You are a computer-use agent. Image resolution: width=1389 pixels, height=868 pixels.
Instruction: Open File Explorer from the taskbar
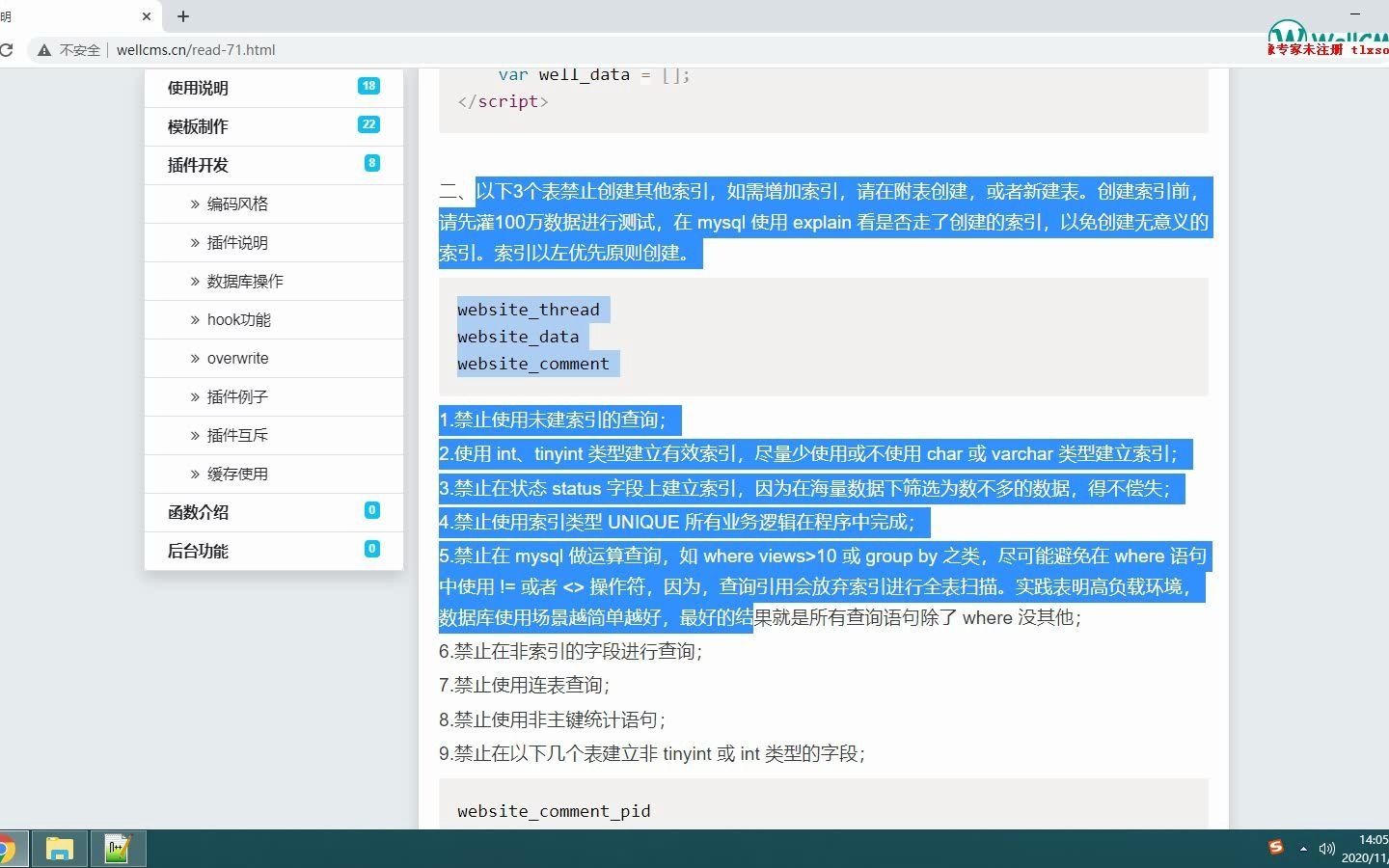pos(60,849)
